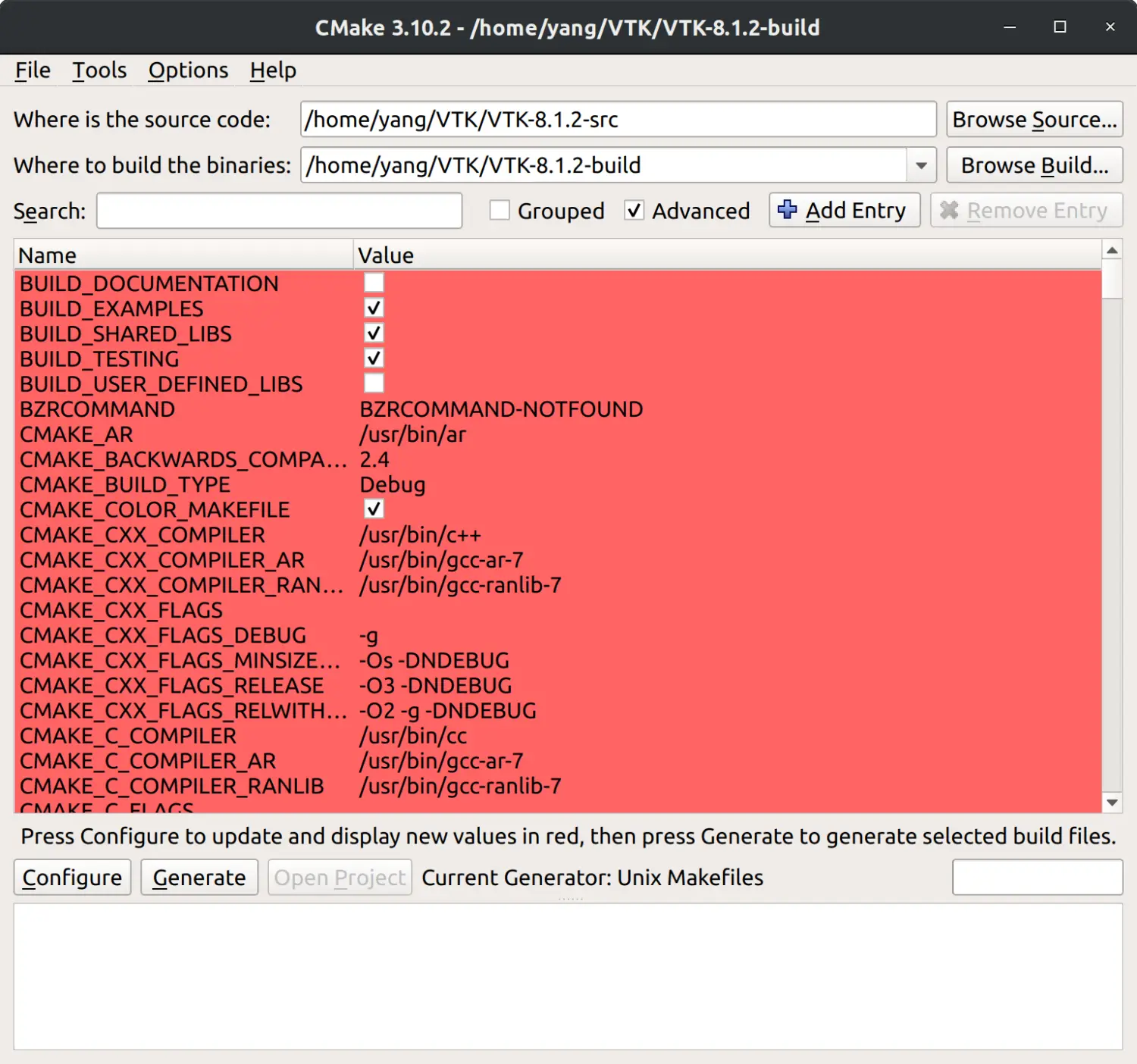Screen dimensions: 1137x1064
Task: Click the /usr/bin/cc value
Action: pos(413,735)
